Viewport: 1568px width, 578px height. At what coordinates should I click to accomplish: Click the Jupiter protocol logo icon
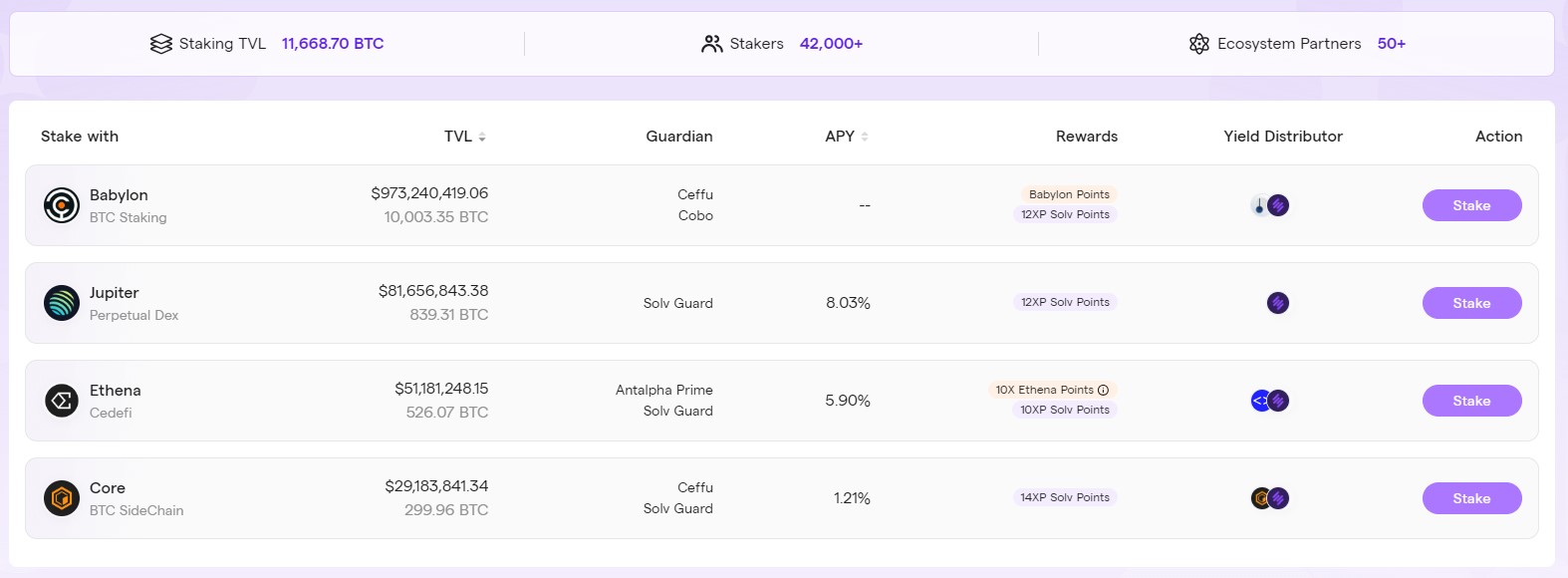[62, 303]
